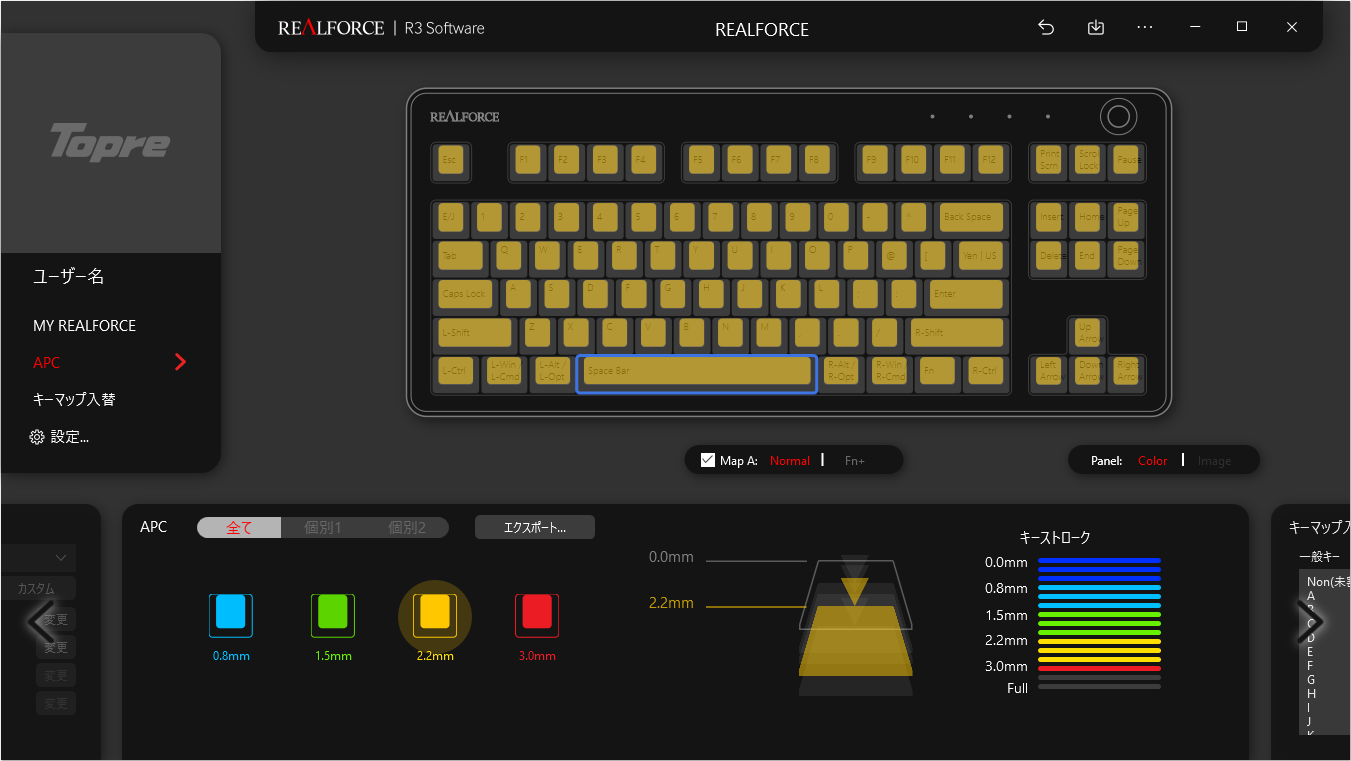Select the Tab key on keyboard
The image size is (1351, 761).
[460, 255]
